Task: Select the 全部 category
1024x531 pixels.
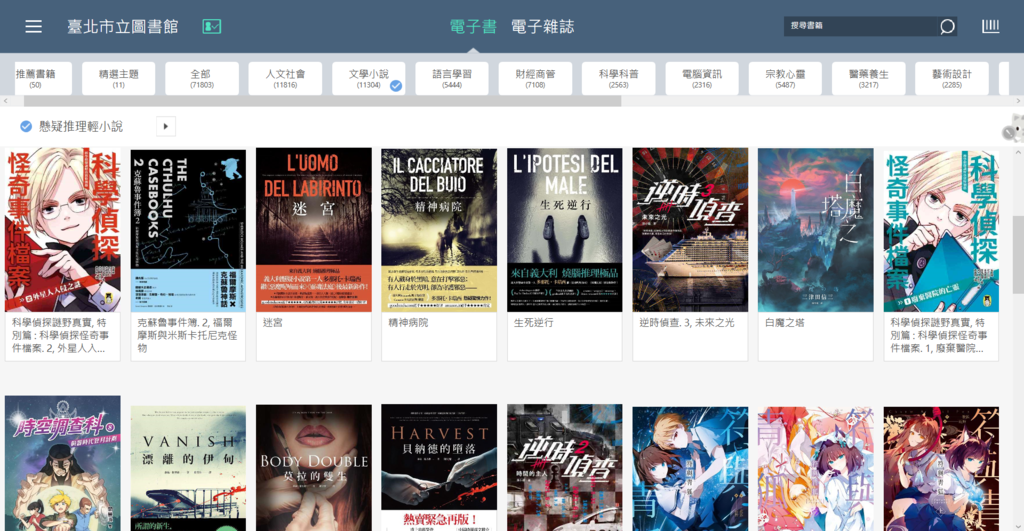Action: click(x=201, y=78)
